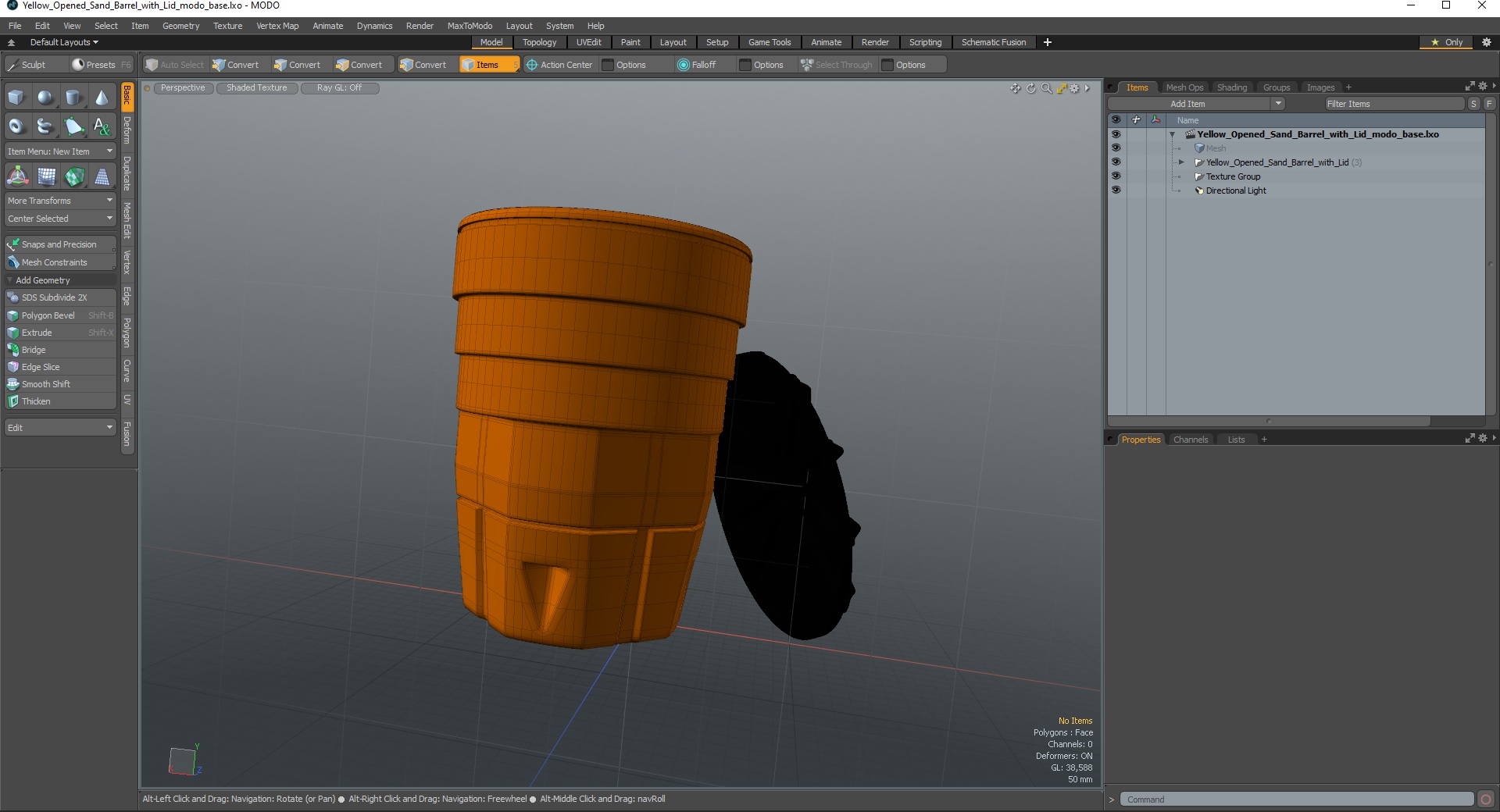Expand the Yellow_Opened_Sand_Barrel_with_Lid tree node
1500x812 pixels.
(x=1181, y=162)
